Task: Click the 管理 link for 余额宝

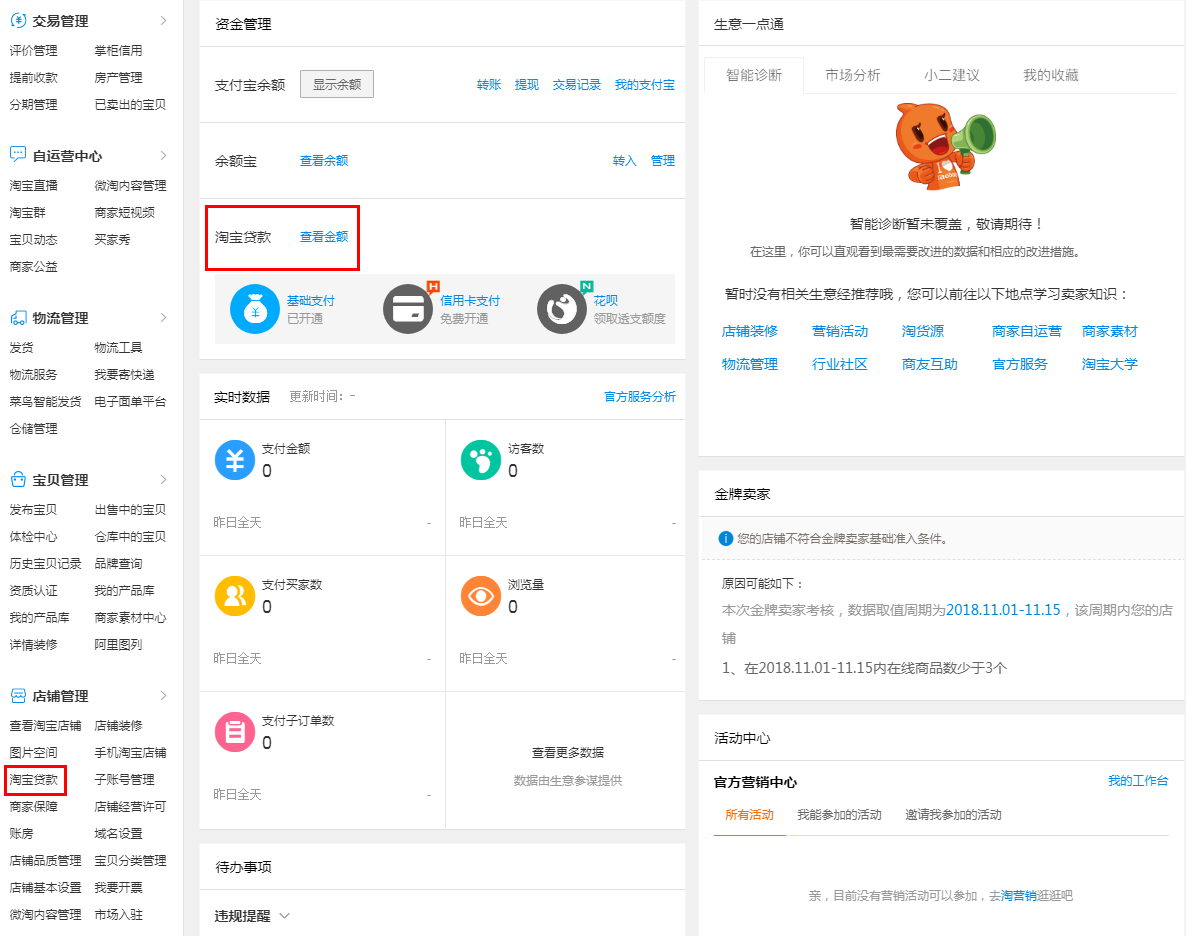Action: [x=663, y=160]
